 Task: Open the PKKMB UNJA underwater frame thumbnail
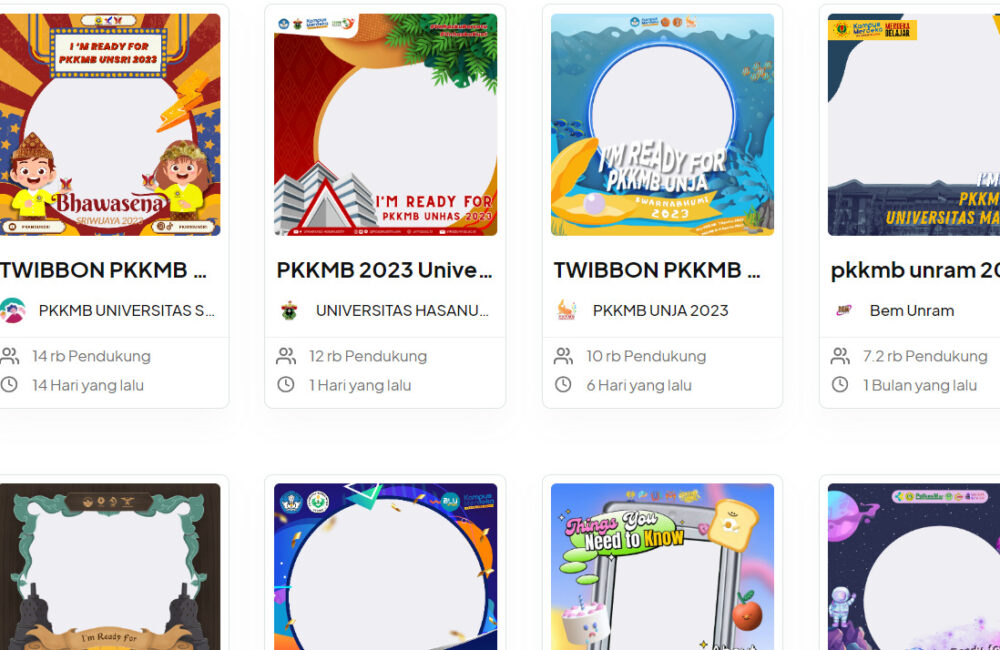[663, 125]
